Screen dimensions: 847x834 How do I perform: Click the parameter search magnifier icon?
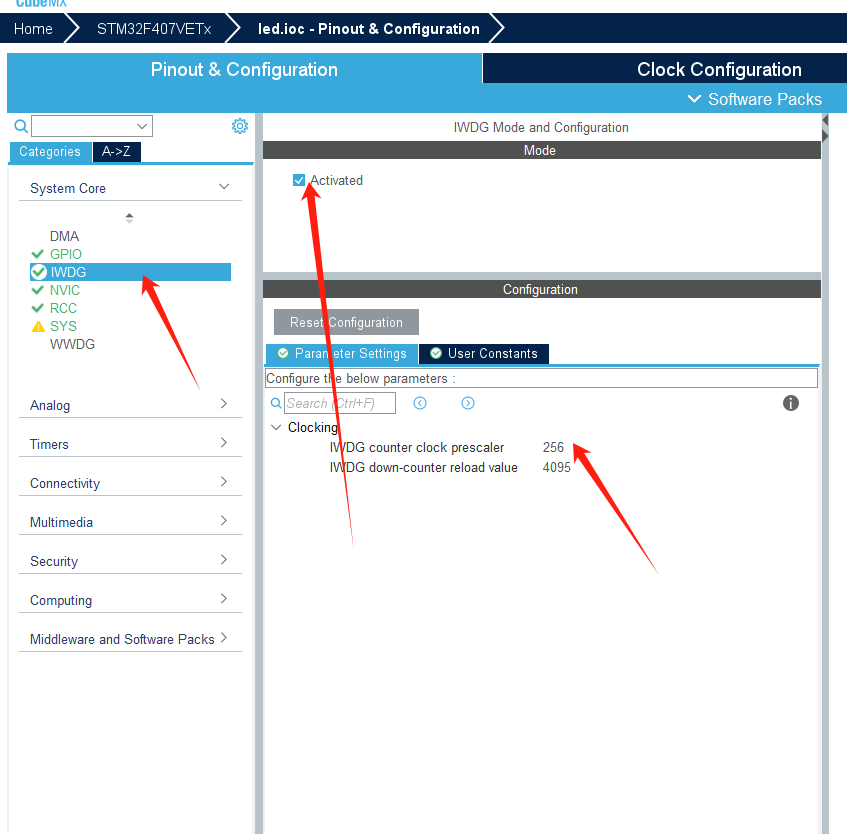click(x=276, y=403)
